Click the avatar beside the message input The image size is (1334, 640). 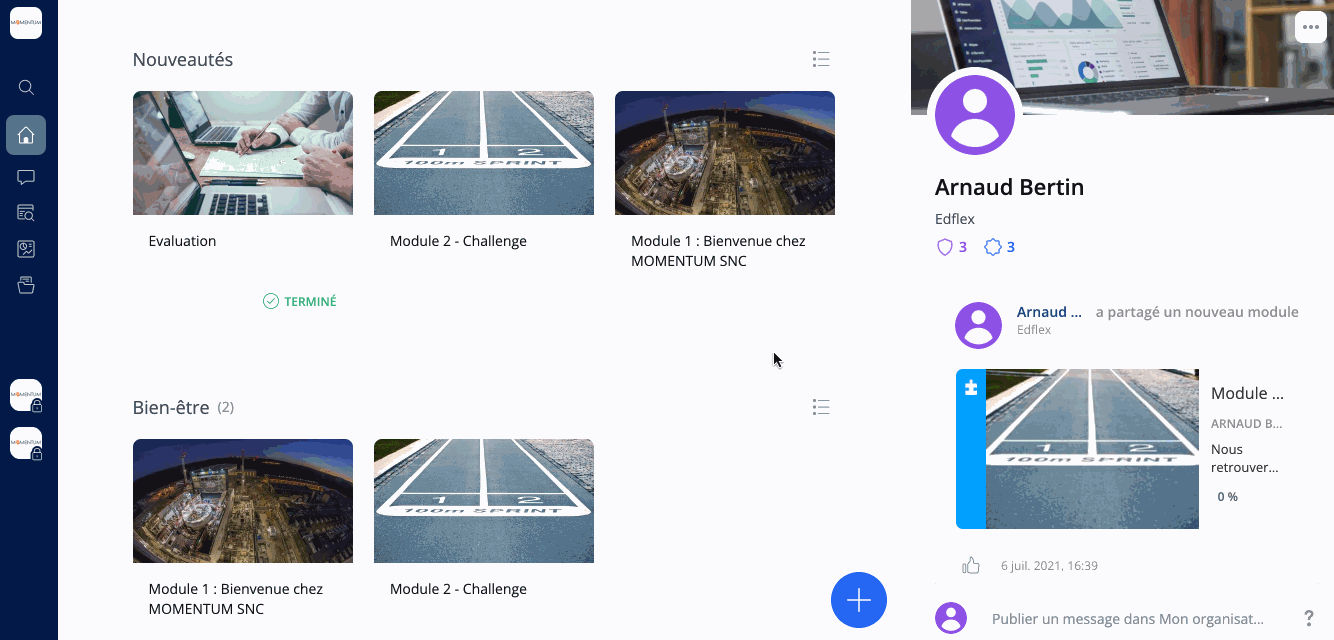[951, 618]
